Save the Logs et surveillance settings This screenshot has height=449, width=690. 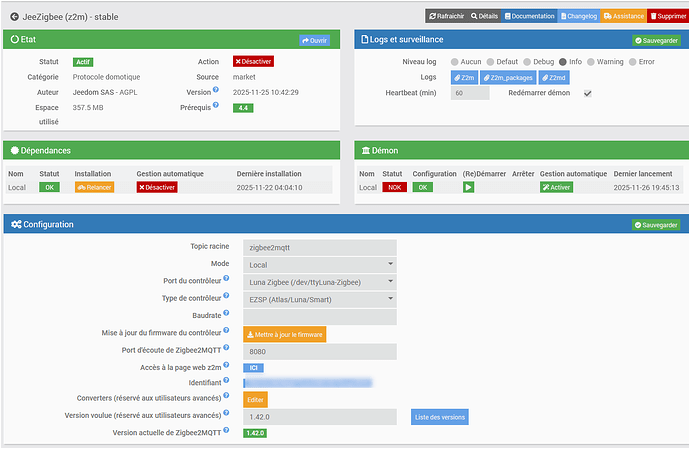point(656,40)
